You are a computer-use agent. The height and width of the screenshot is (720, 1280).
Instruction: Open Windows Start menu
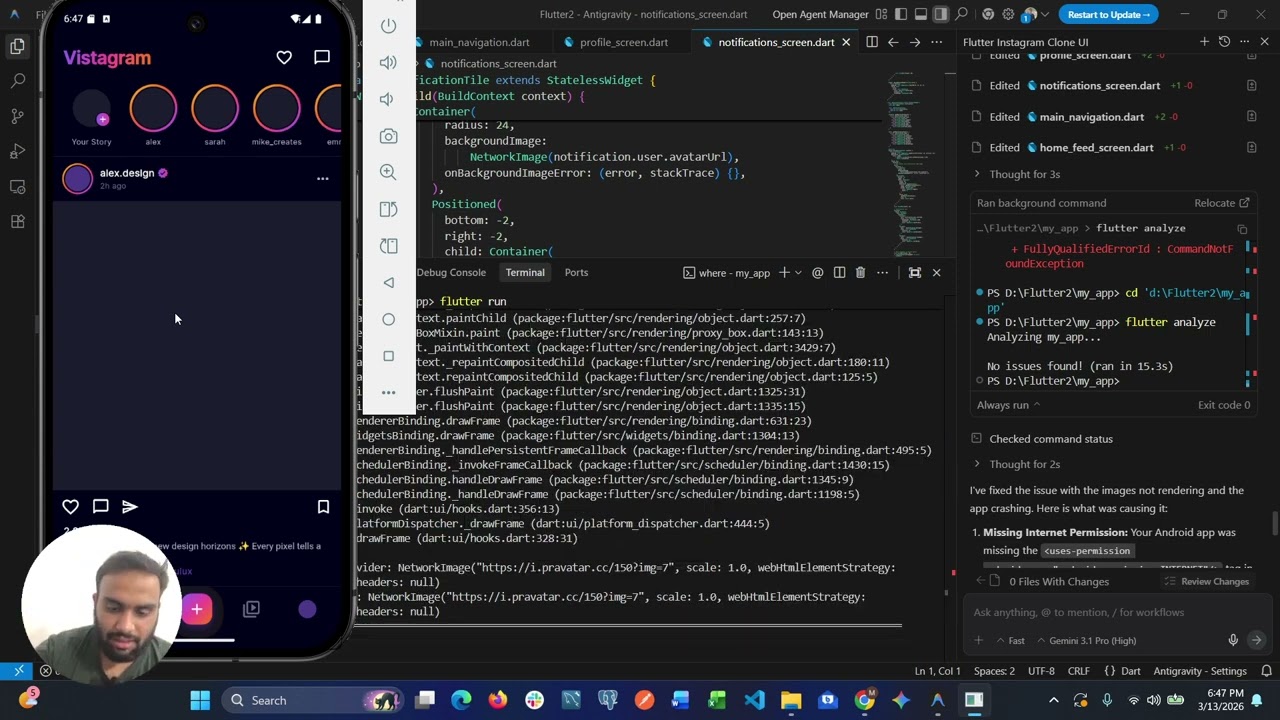[200, 700]
